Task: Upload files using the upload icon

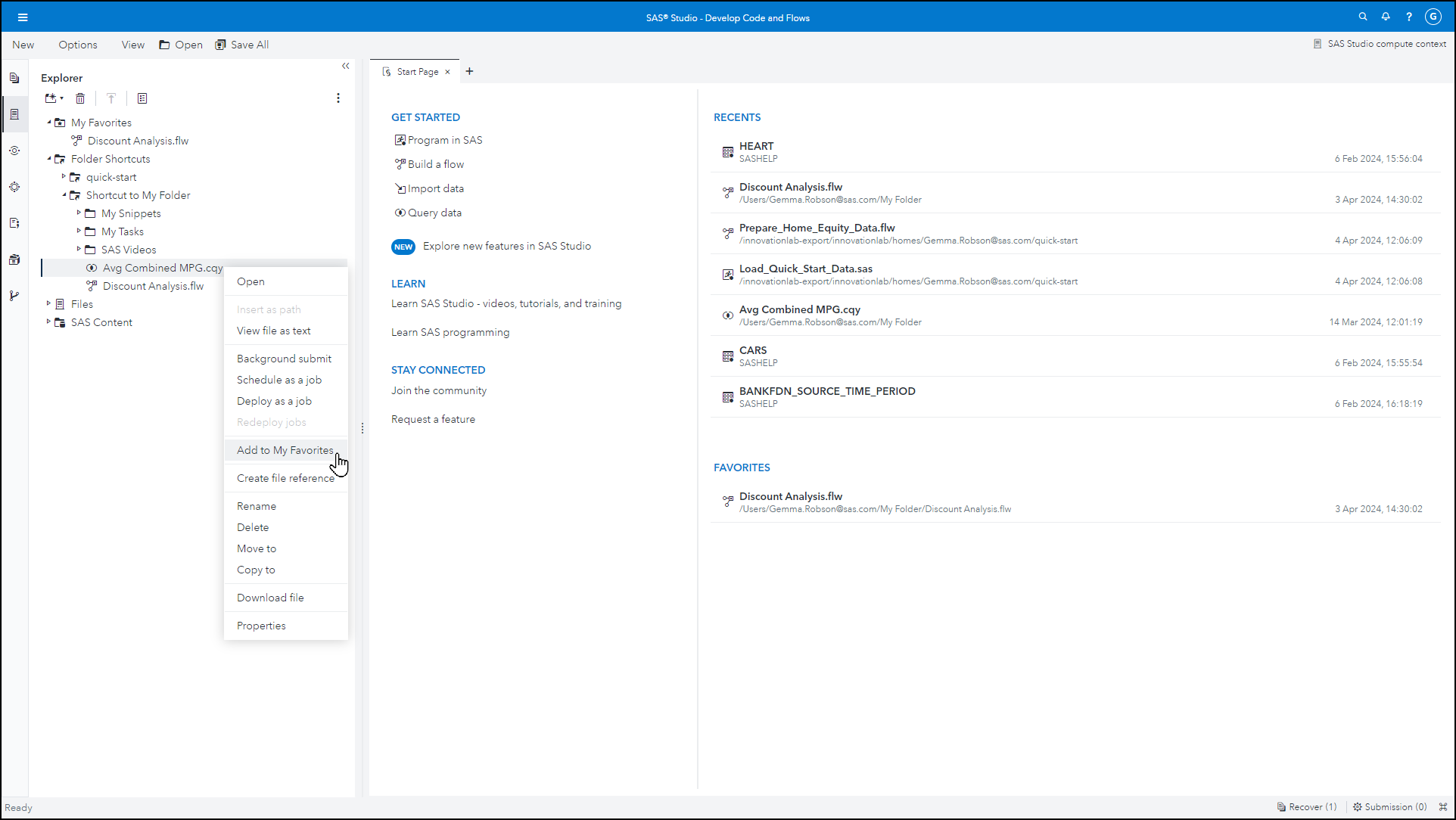Action: pyautogui.click(x=111, y=98)
